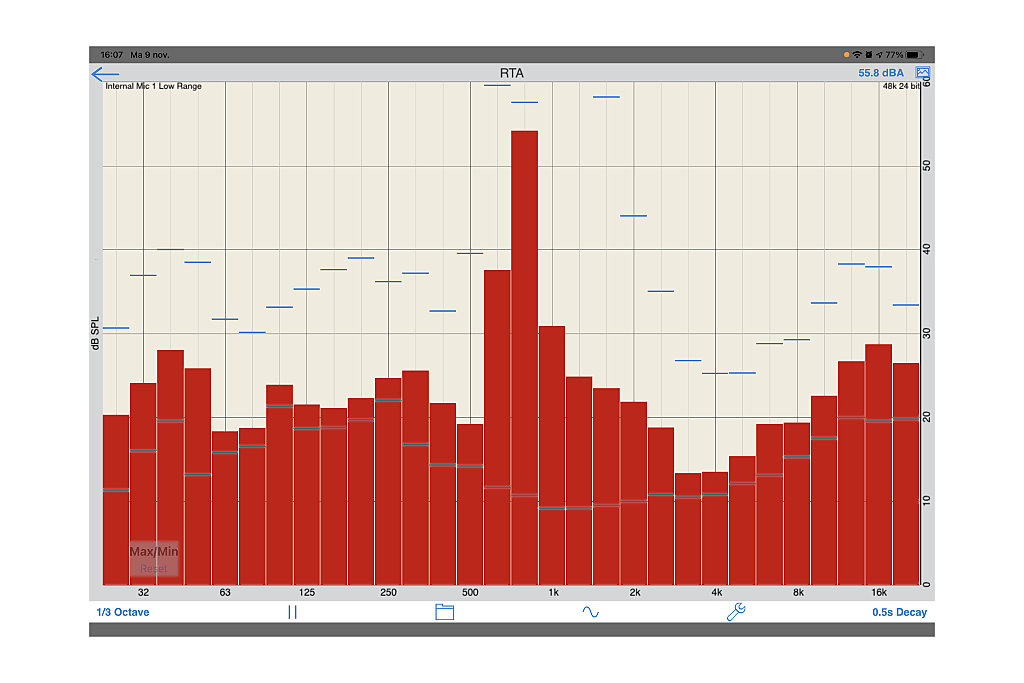This screenshot has width=1024, height=683.
Task: Tap the 2k frequency axis label
Action: point(635,592)
